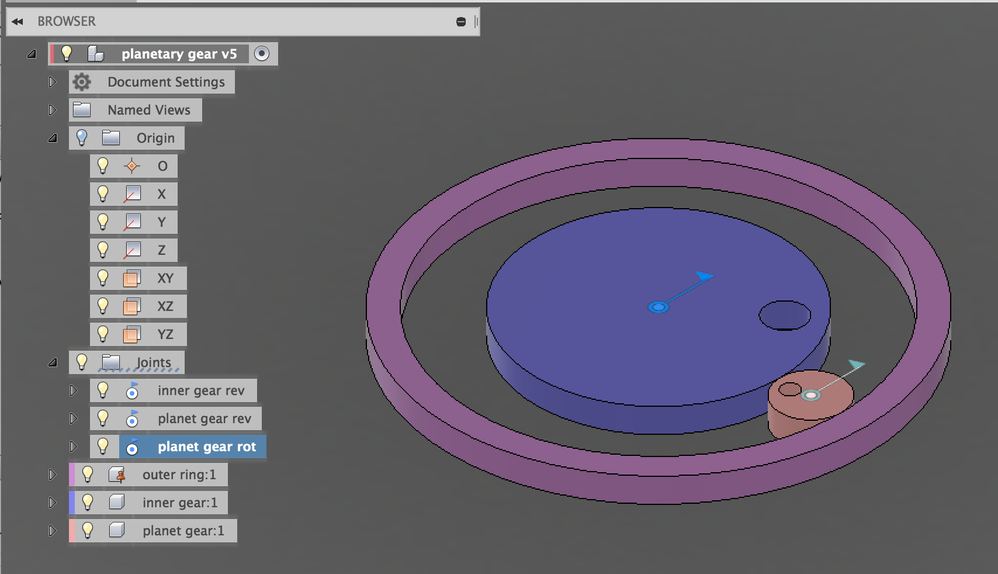Expand the Named Views folder
The width and height of the screenshot is (998, 574).
point(52,110)
